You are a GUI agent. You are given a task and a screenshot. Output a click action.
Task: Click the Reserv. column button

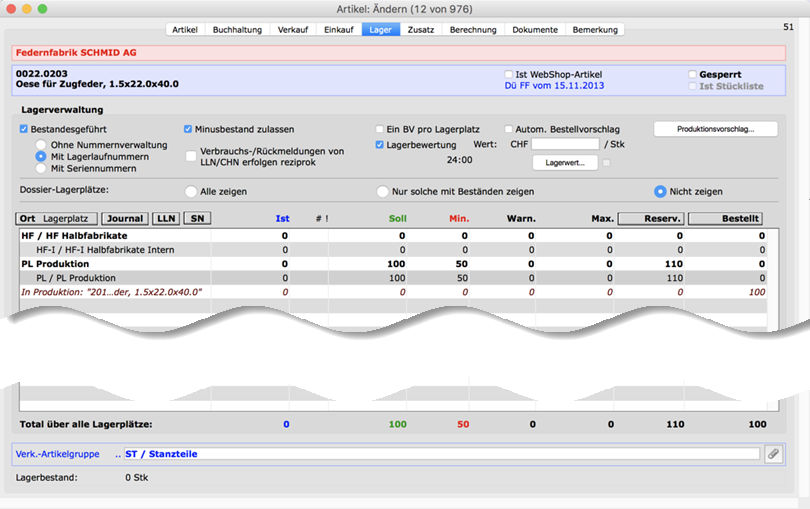coord(649,218)
